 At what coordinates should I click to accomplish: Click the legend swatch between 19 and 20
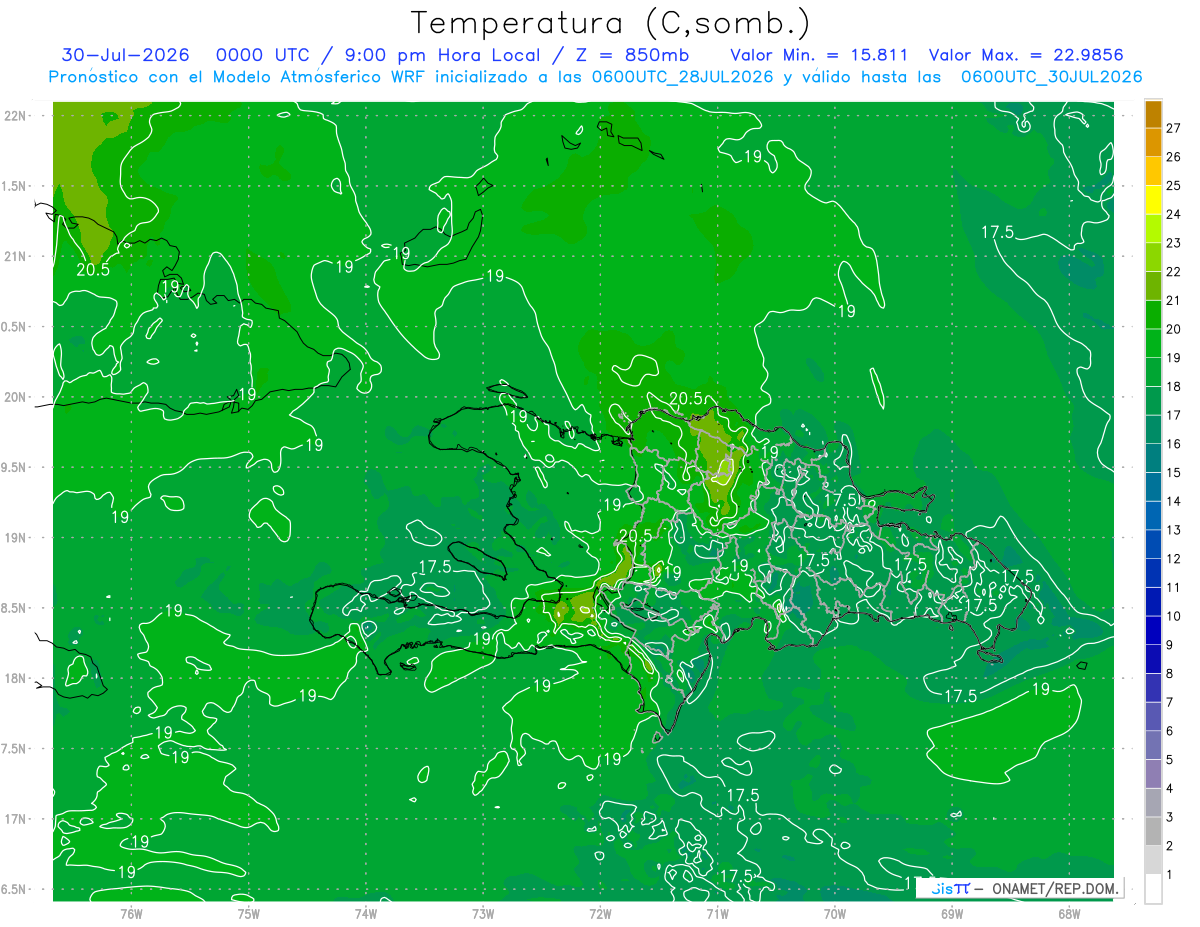click(x=1153, y=343)
